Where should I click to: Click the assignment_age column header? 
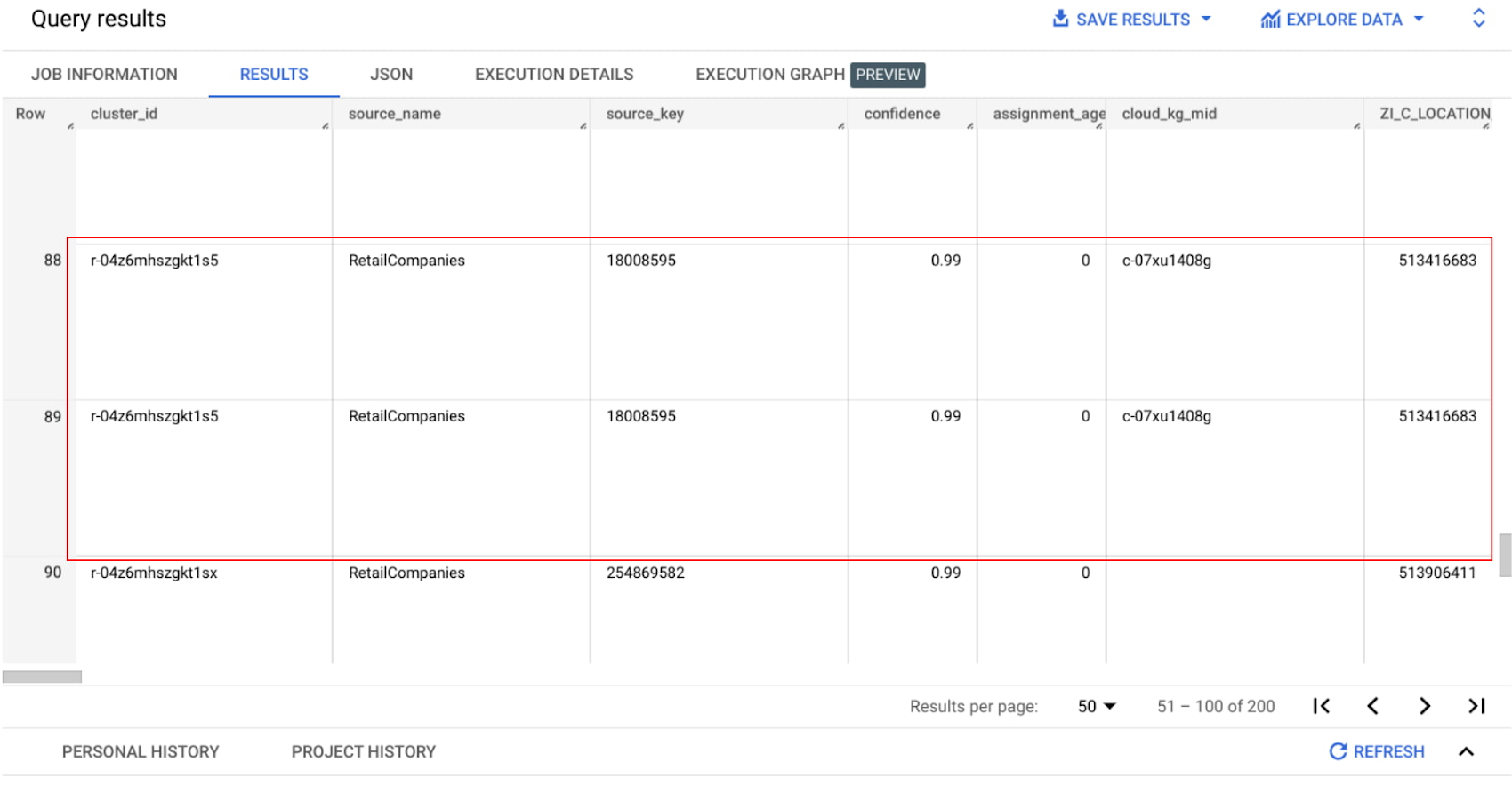tap(1049, 114)
